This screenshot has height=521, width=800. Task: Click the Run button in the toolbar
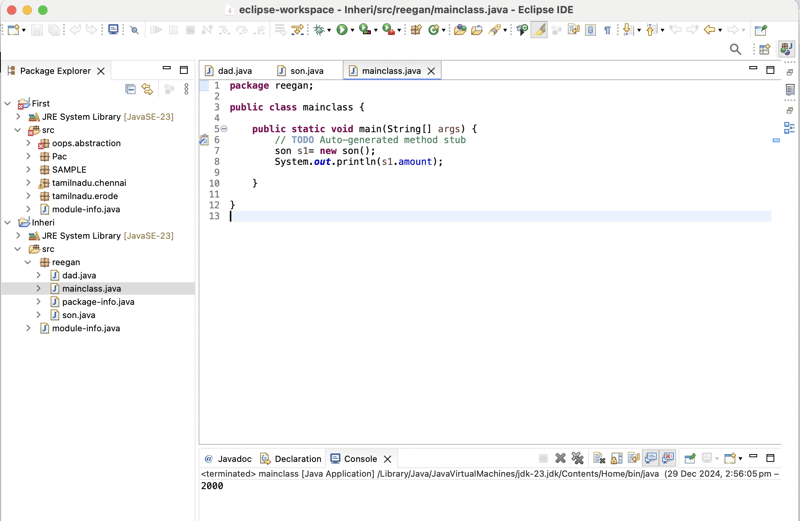341,30
